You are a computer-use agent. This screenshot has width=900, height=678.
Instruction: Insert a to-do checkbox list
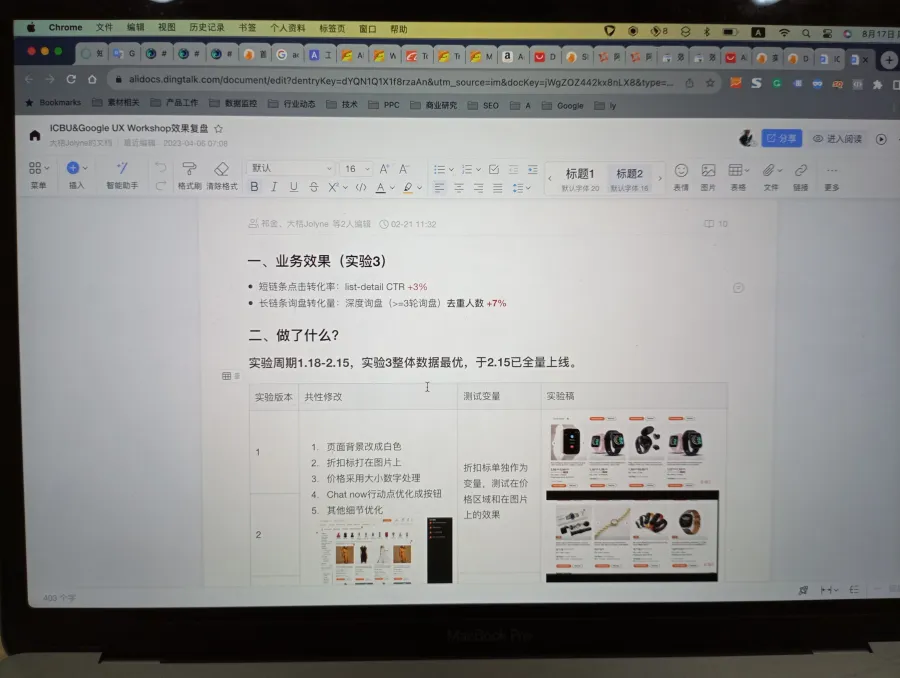point(494,169)
